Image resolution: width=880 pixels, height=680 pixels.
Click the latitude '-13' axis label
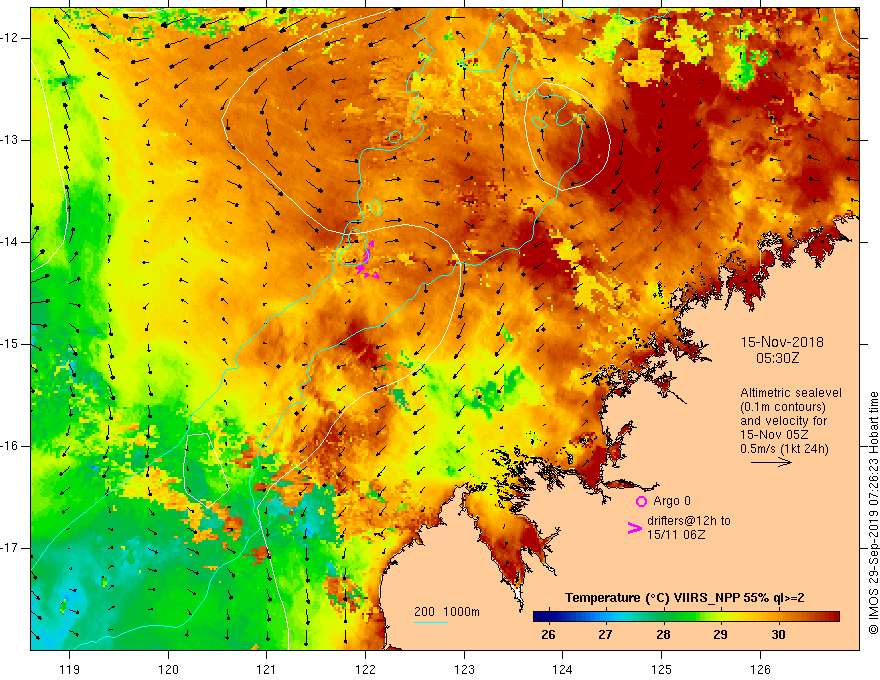tap(10, 140)
